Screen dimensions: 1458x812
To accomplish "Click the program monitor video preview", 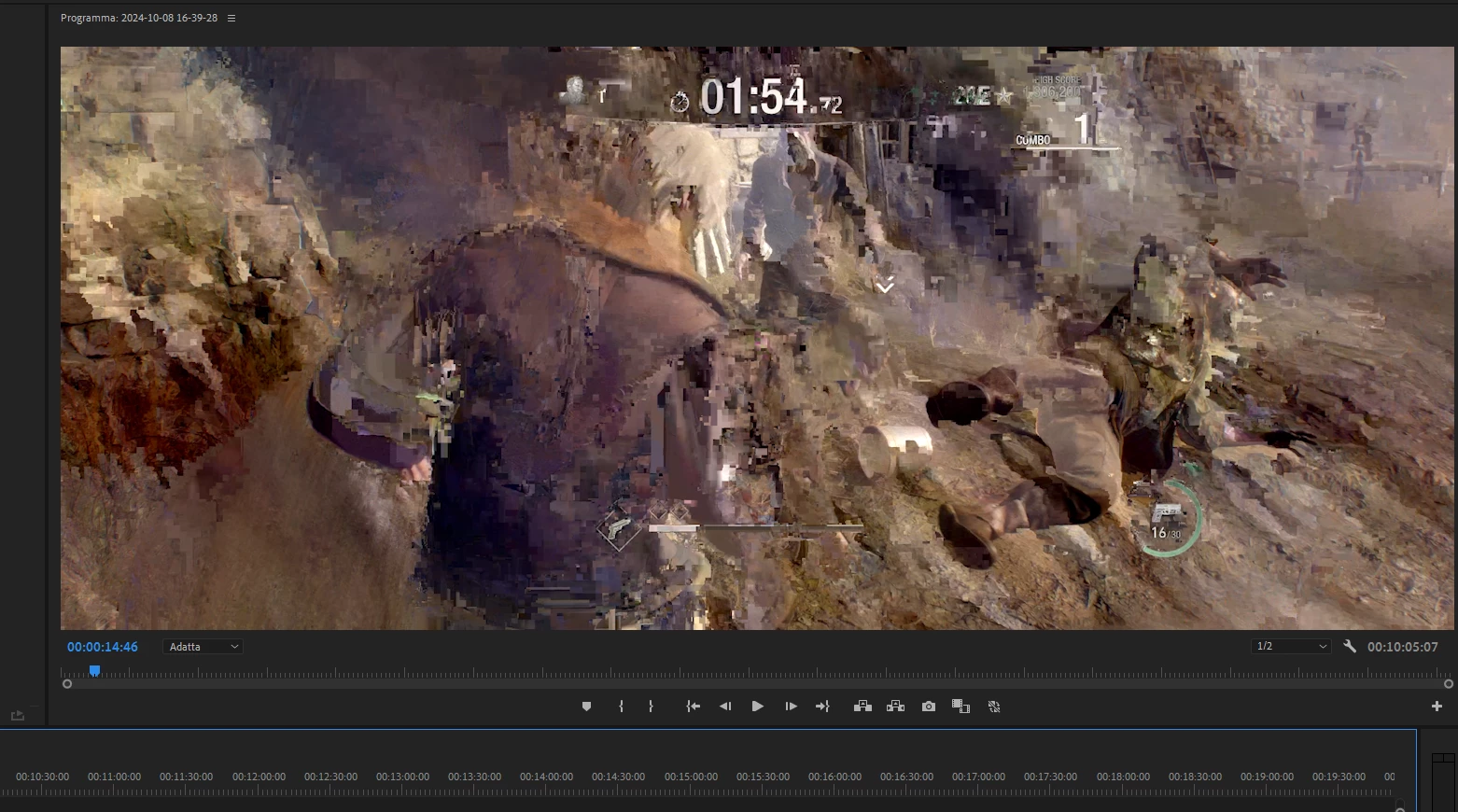I will pyautogui.click(x=757, y=338).
